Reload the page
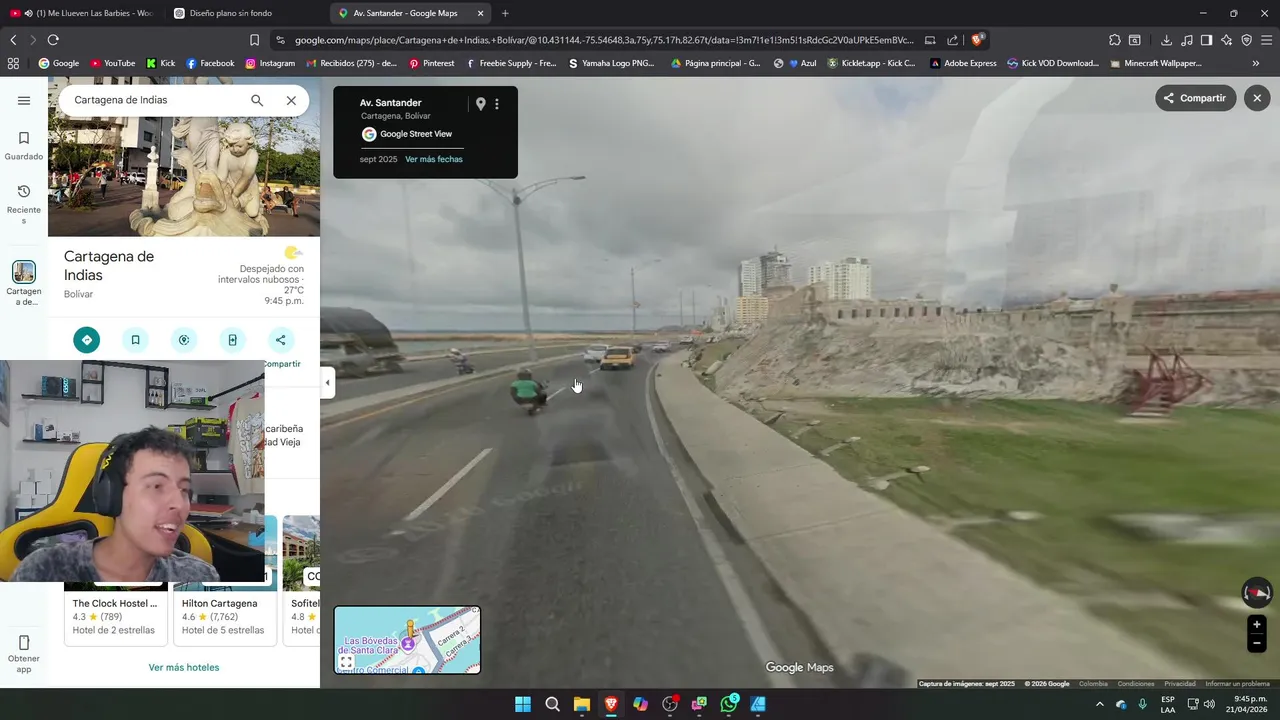 click(53, 40)
